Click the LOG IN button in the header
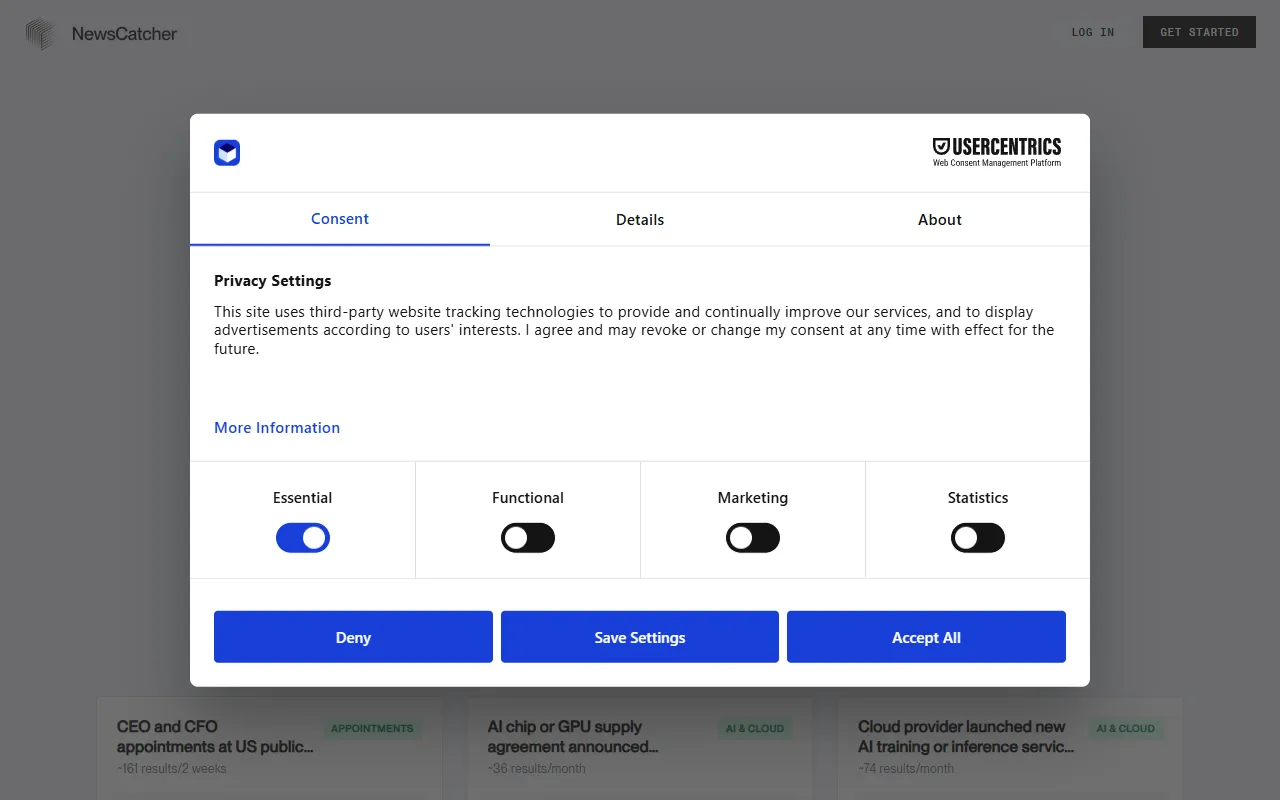Screen dimensions: 1280x800 point(1093,32)
